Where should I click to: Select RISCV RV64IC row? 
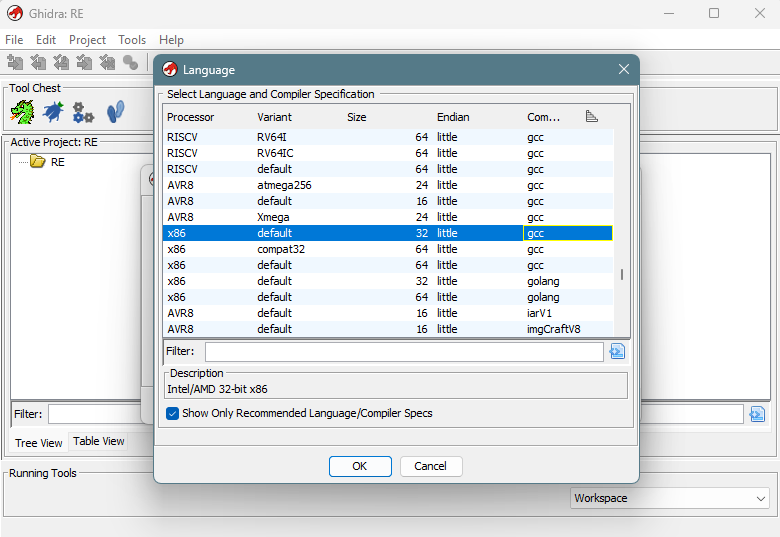[x=389, y=153]
